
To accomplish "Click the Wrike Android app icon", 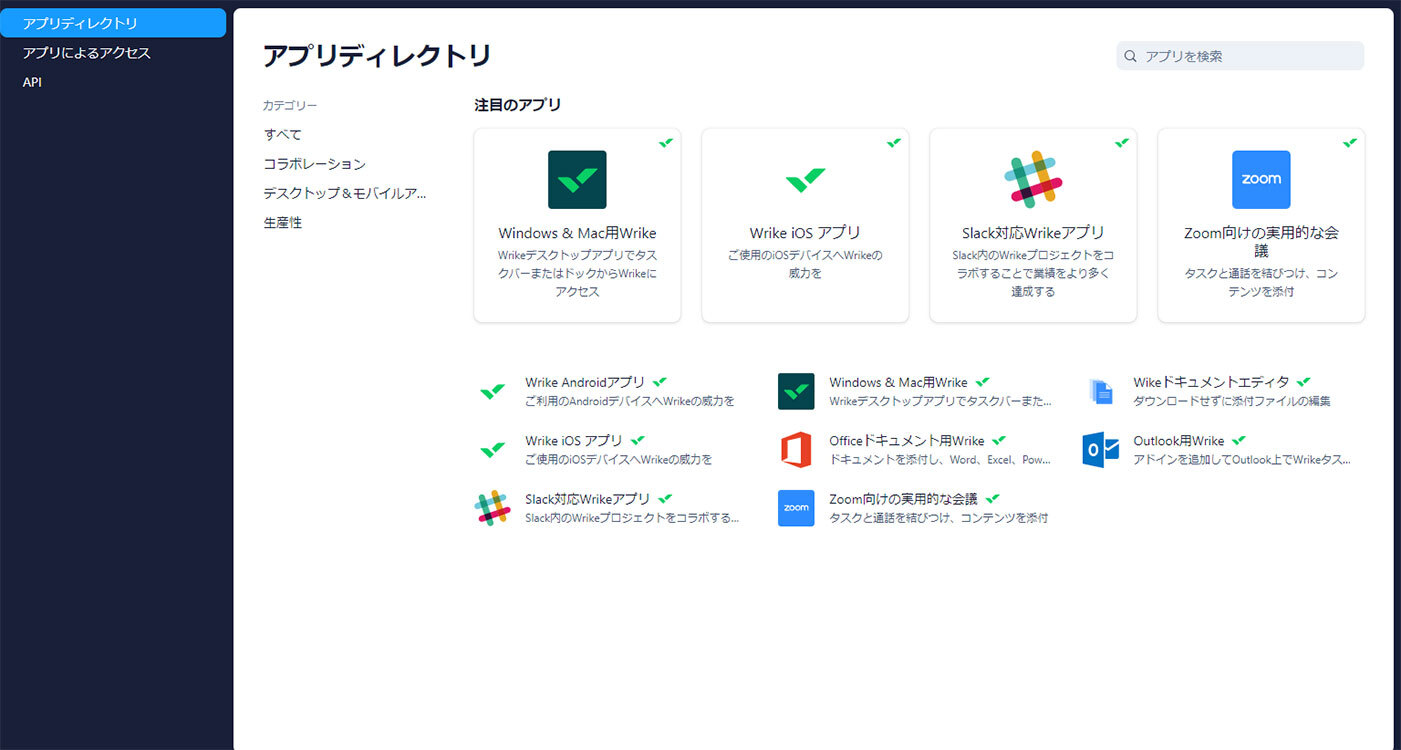I will coord(492,392).
